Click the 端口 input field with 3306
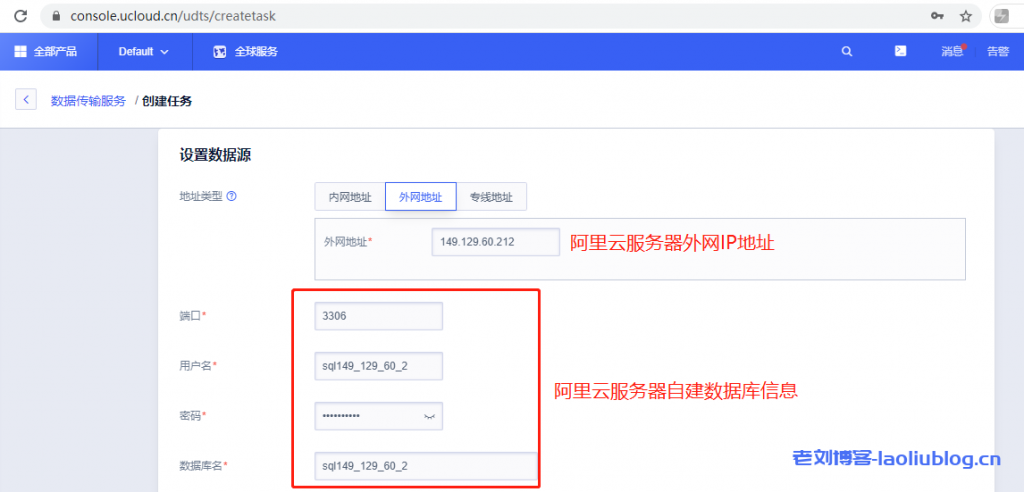This screenshot has height=492, width=1024. [x=378, y=316]
